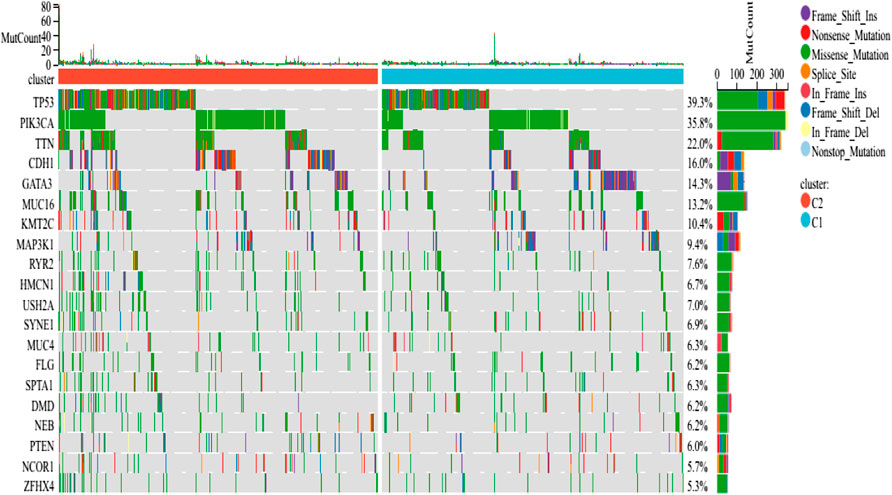Click the 16.0% frequency value
This screenshot has width=892, height=495.
coord(700,163)
